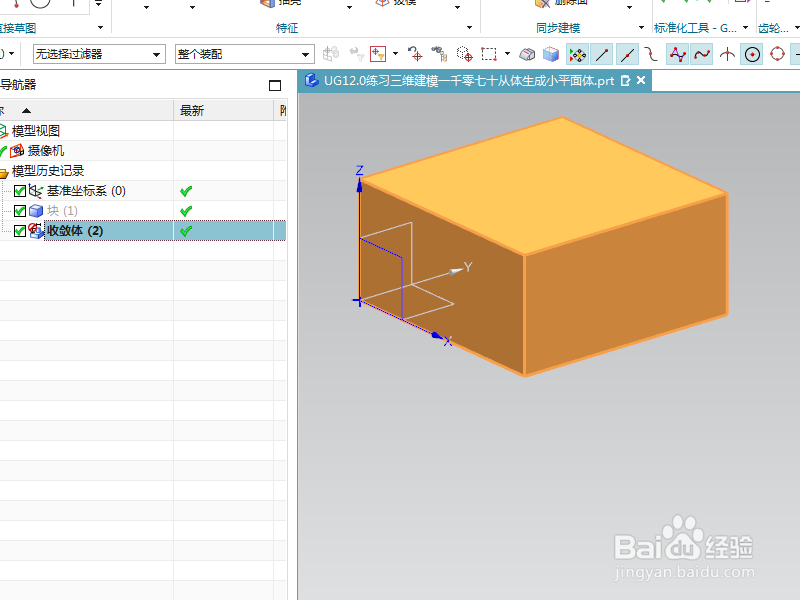800x600 pixels.
Task: Select the 模型历史记录 folder node
Action: (x=48, y=171)
